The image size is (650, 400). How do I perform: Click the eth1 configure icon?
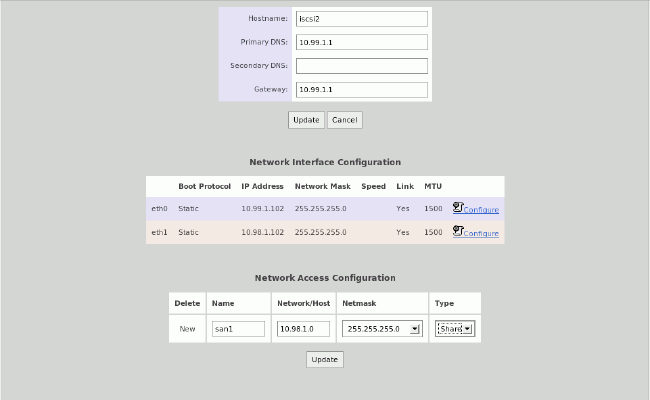pos(458,231)
